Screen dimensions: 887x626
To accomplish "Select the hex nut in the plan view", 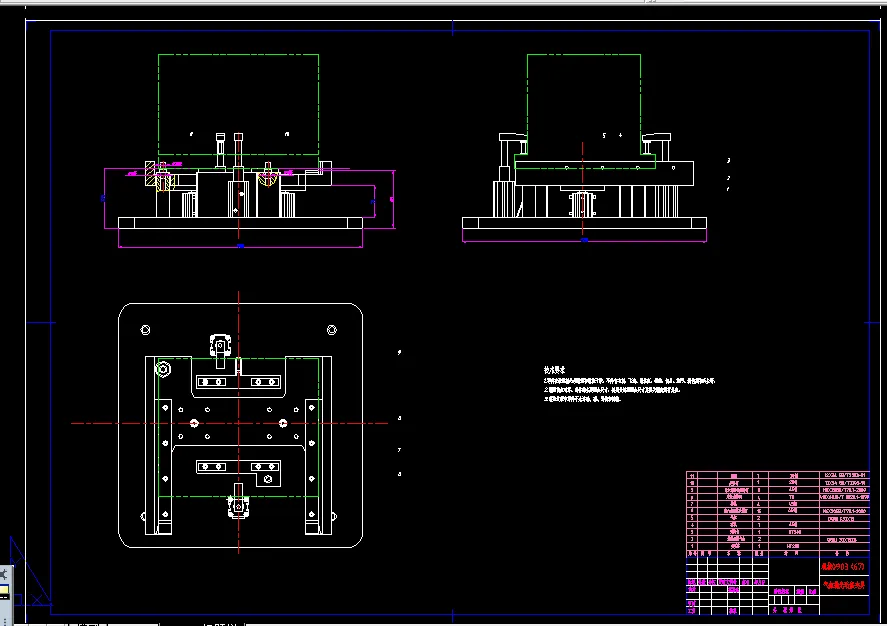I will pos(163,369).
